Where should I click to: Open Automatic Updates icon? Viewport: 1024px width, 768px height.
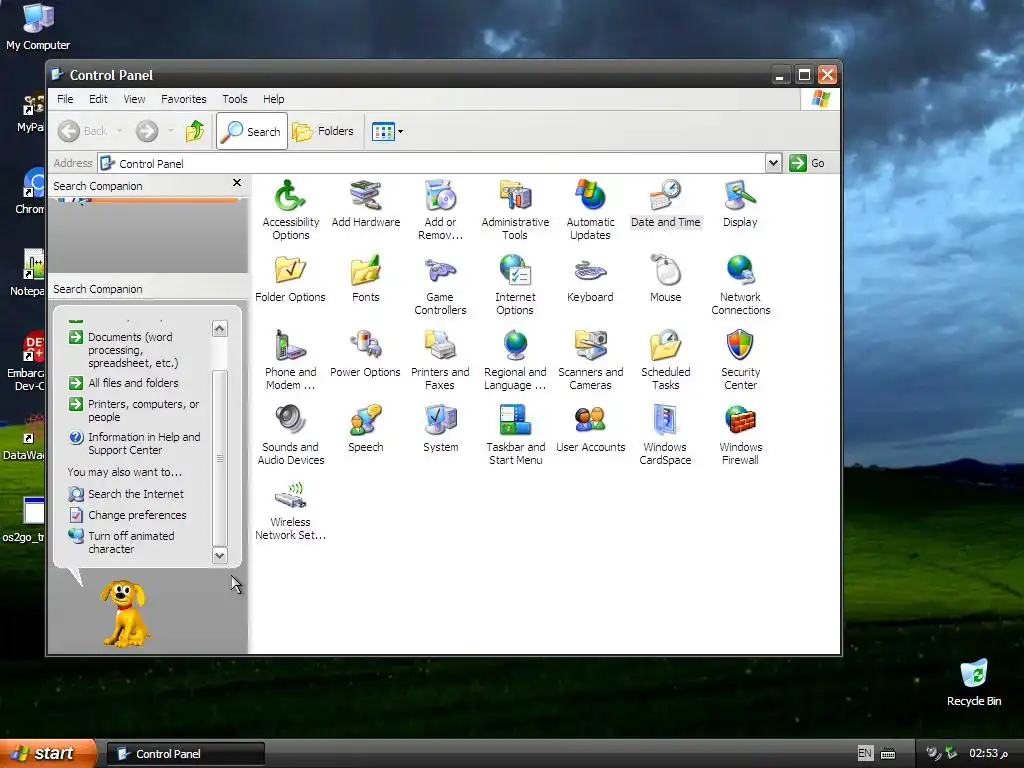pos(590,210)
